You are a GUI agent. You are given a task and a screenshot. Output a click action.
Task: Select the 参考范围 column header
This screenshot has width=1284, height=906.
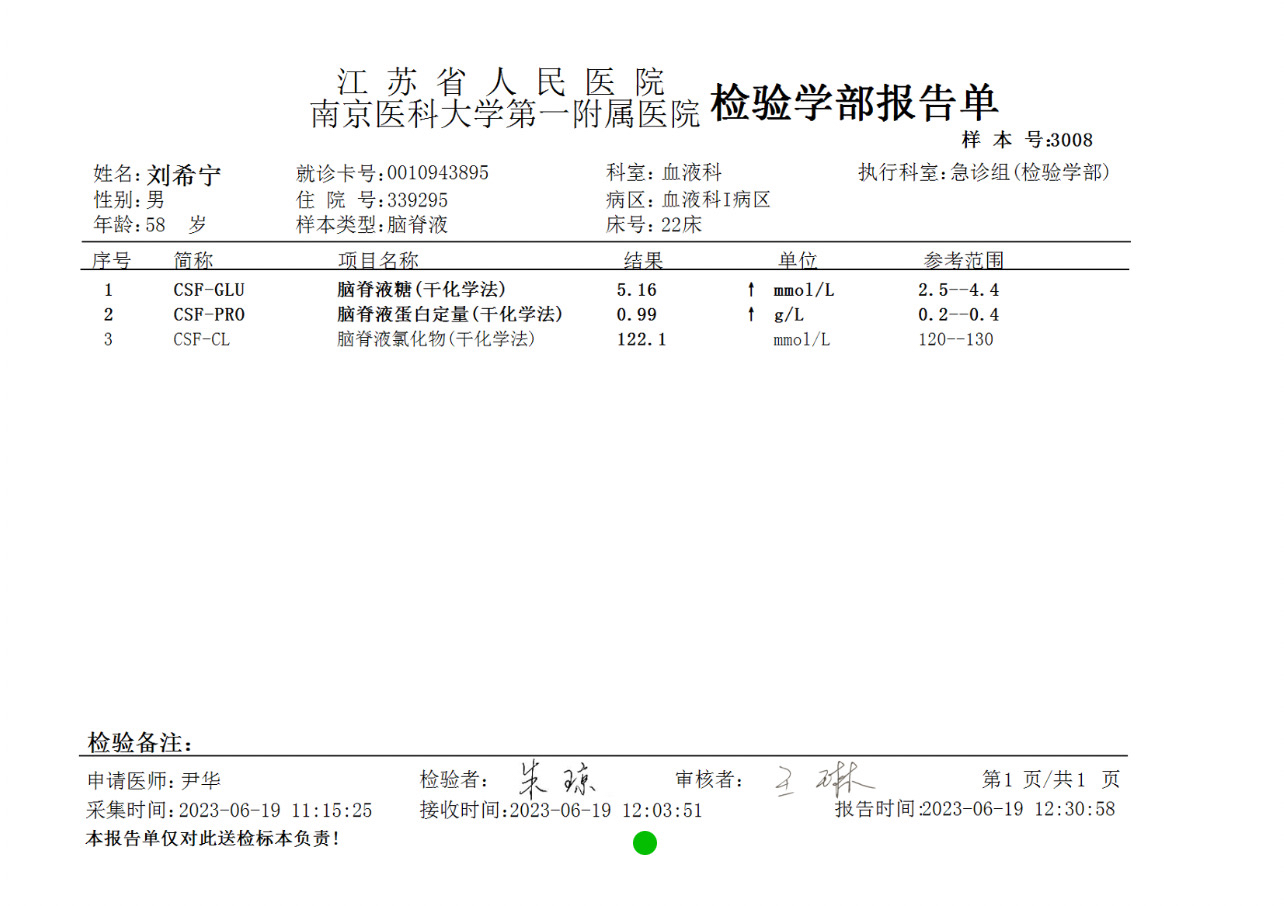tap(963, 261)
